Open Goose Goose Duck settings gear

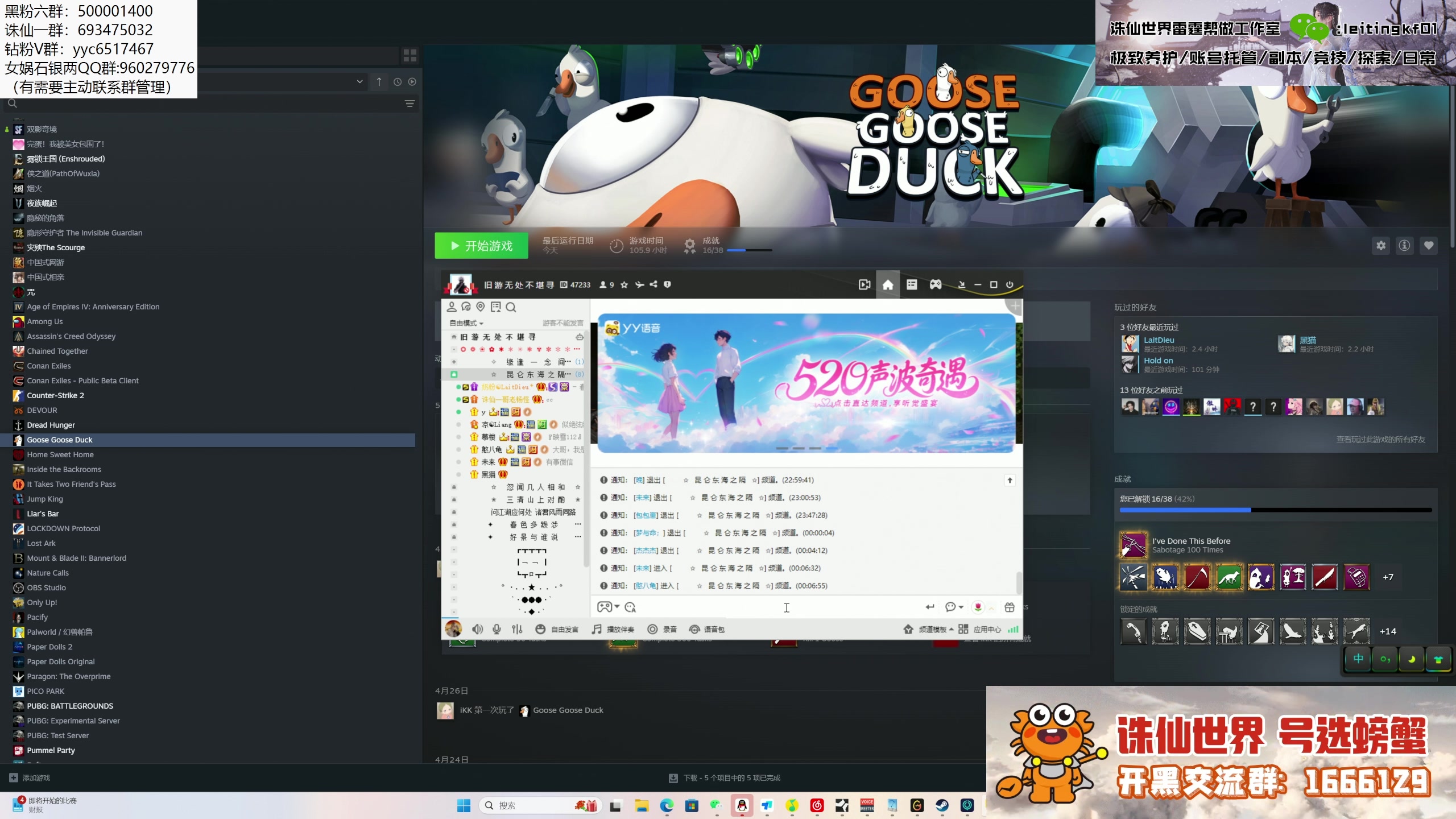pyautogui.click(x=1381, y=246)
